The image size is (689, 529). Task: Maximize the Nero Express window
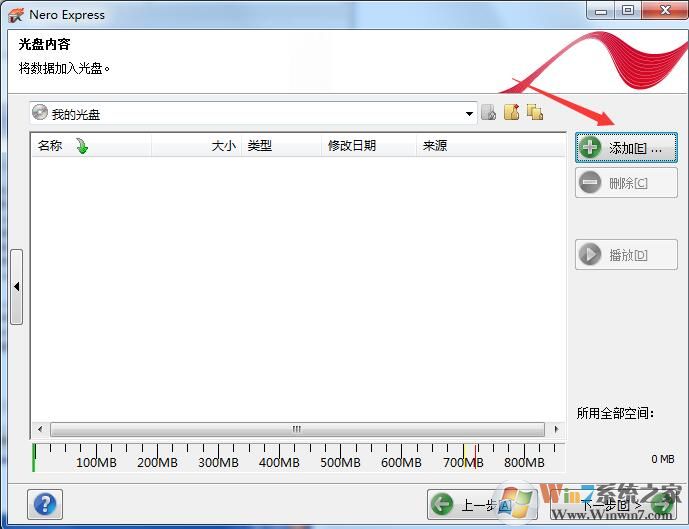628,11
